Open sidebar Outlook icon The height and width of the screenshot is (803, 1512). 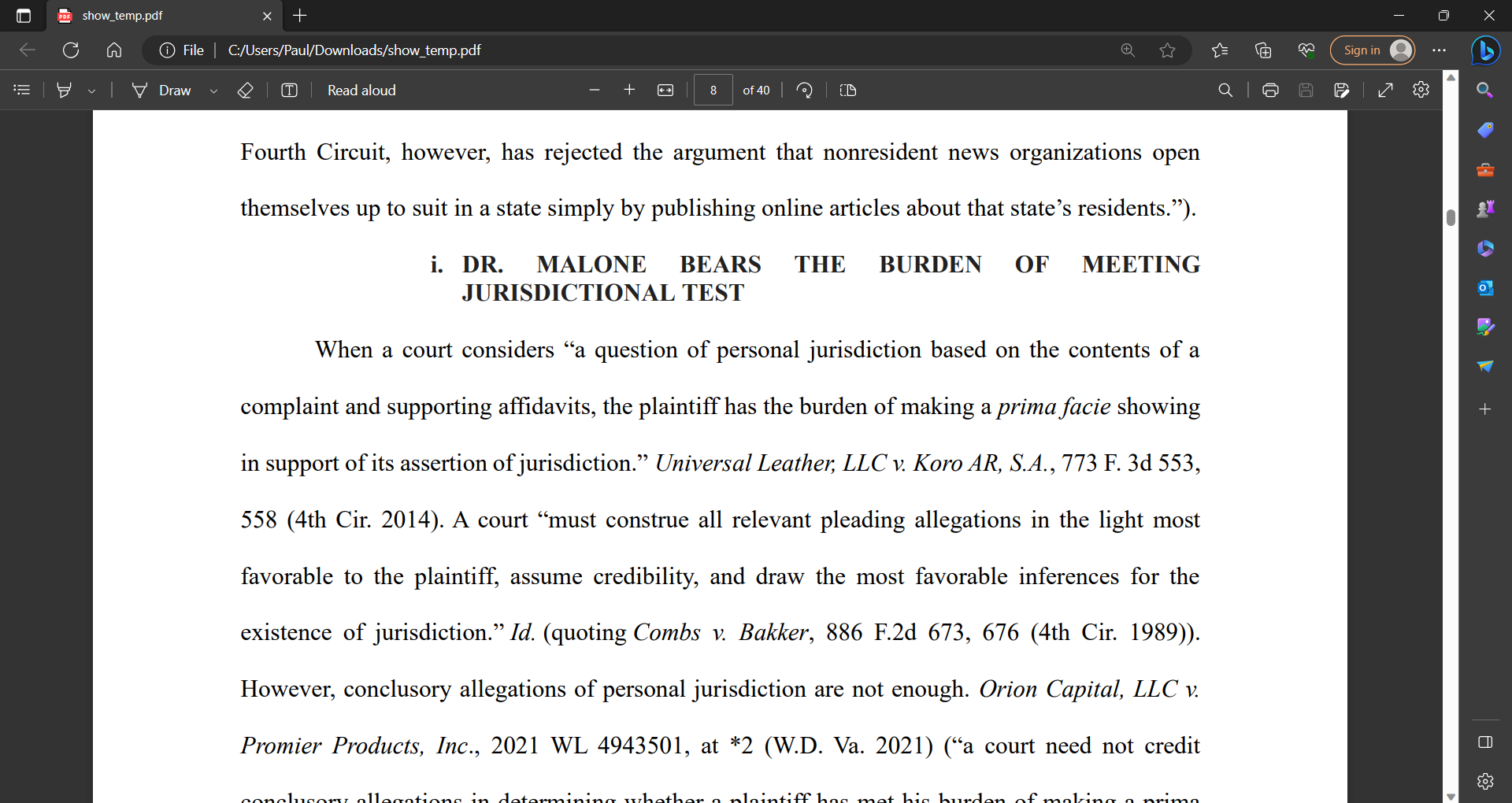1485,287
